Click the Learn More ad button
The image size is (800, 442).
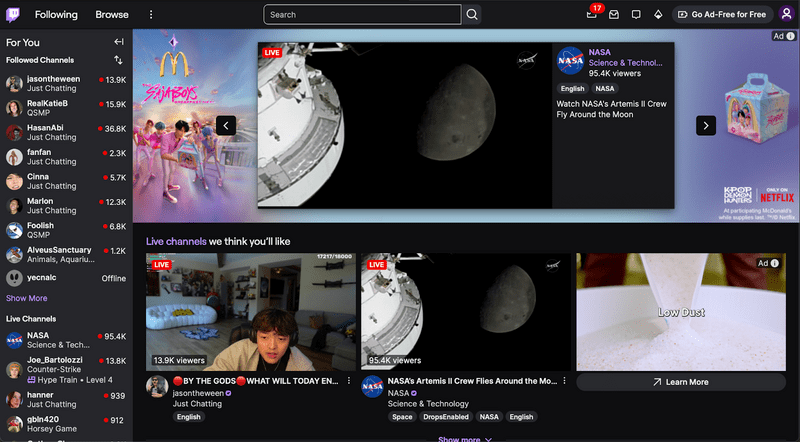(681, 382)
